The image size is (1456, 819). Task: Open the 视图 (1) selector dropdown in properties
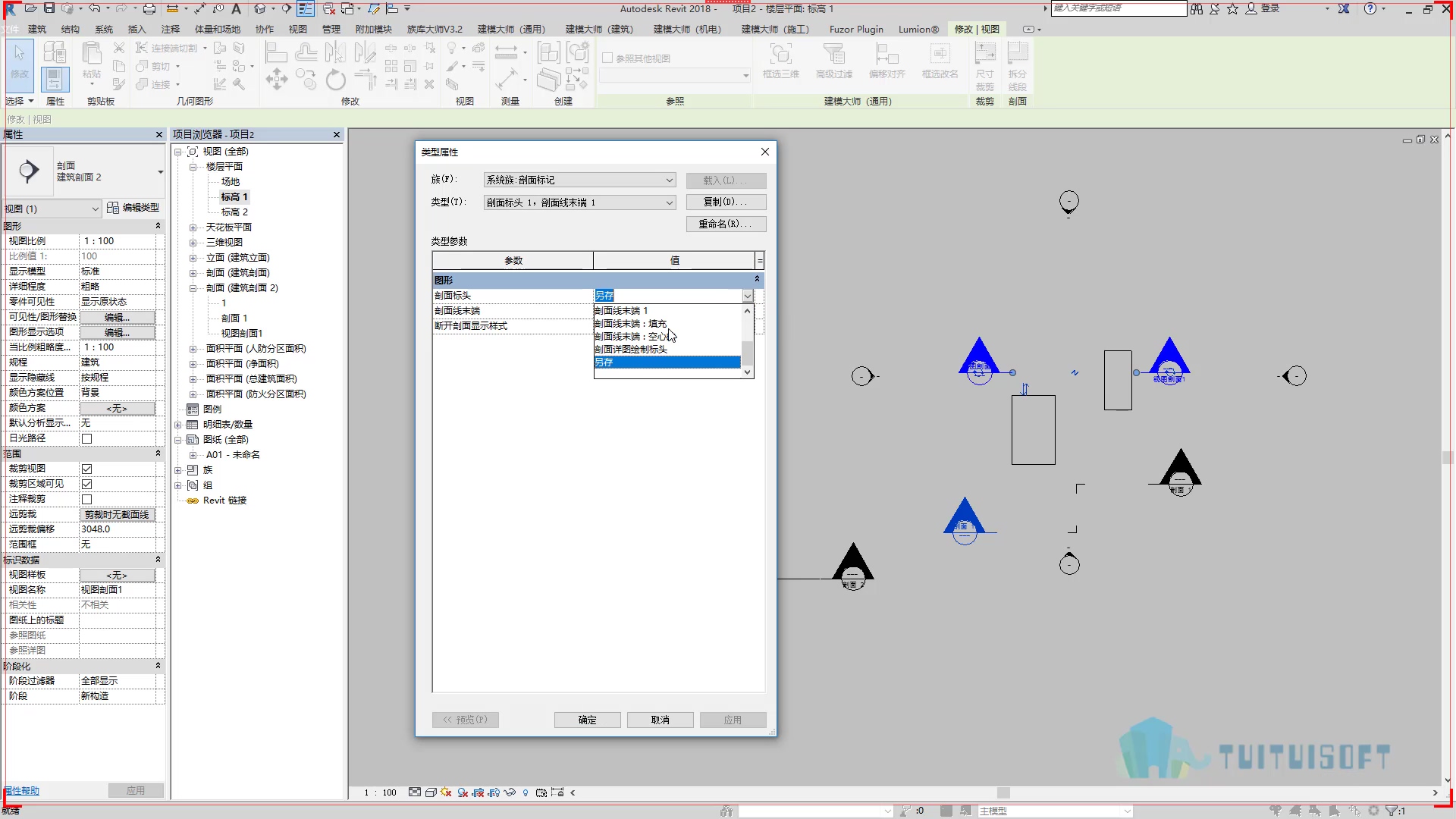52,209
